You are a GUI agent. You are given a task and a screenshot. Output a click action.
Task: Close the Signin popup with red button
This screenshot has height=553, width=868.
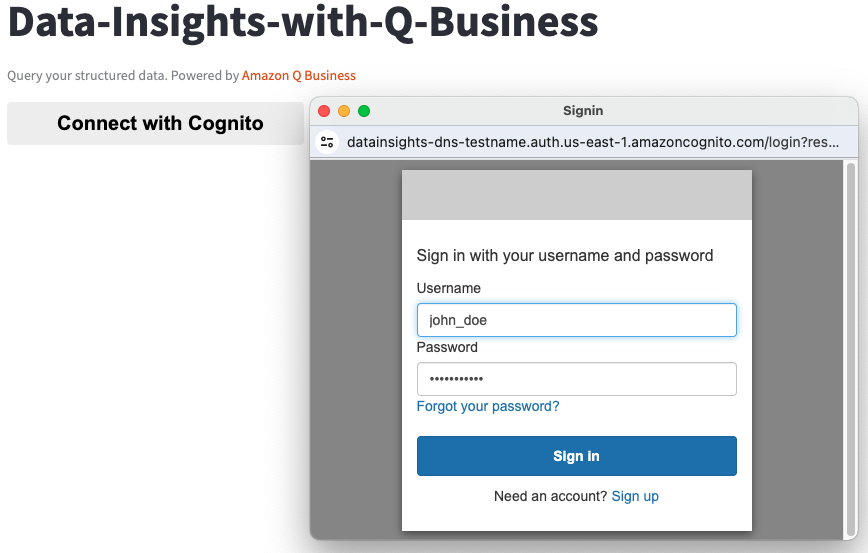[324, 111]
